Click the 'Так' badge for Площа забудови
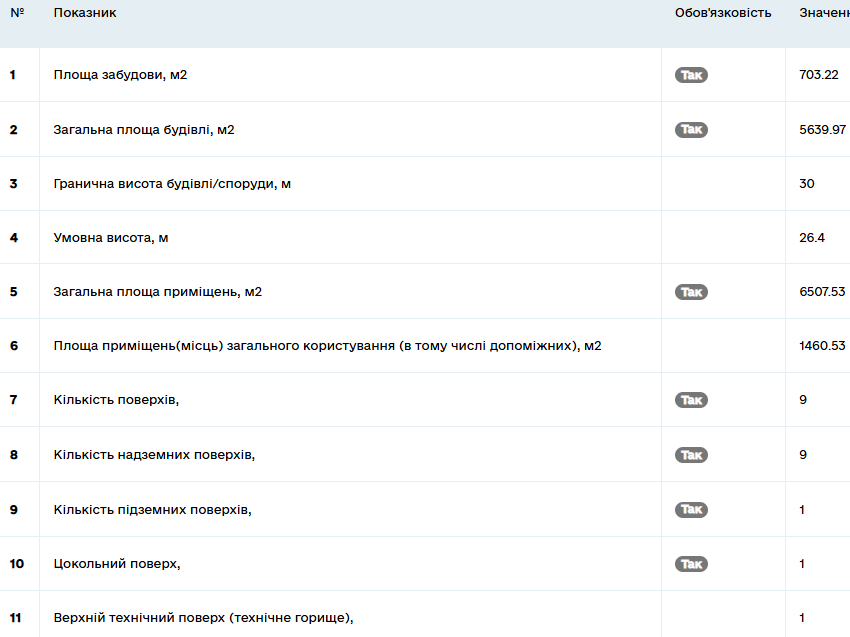850x637 pixels. pyautogui.click(x=691, y=75)
